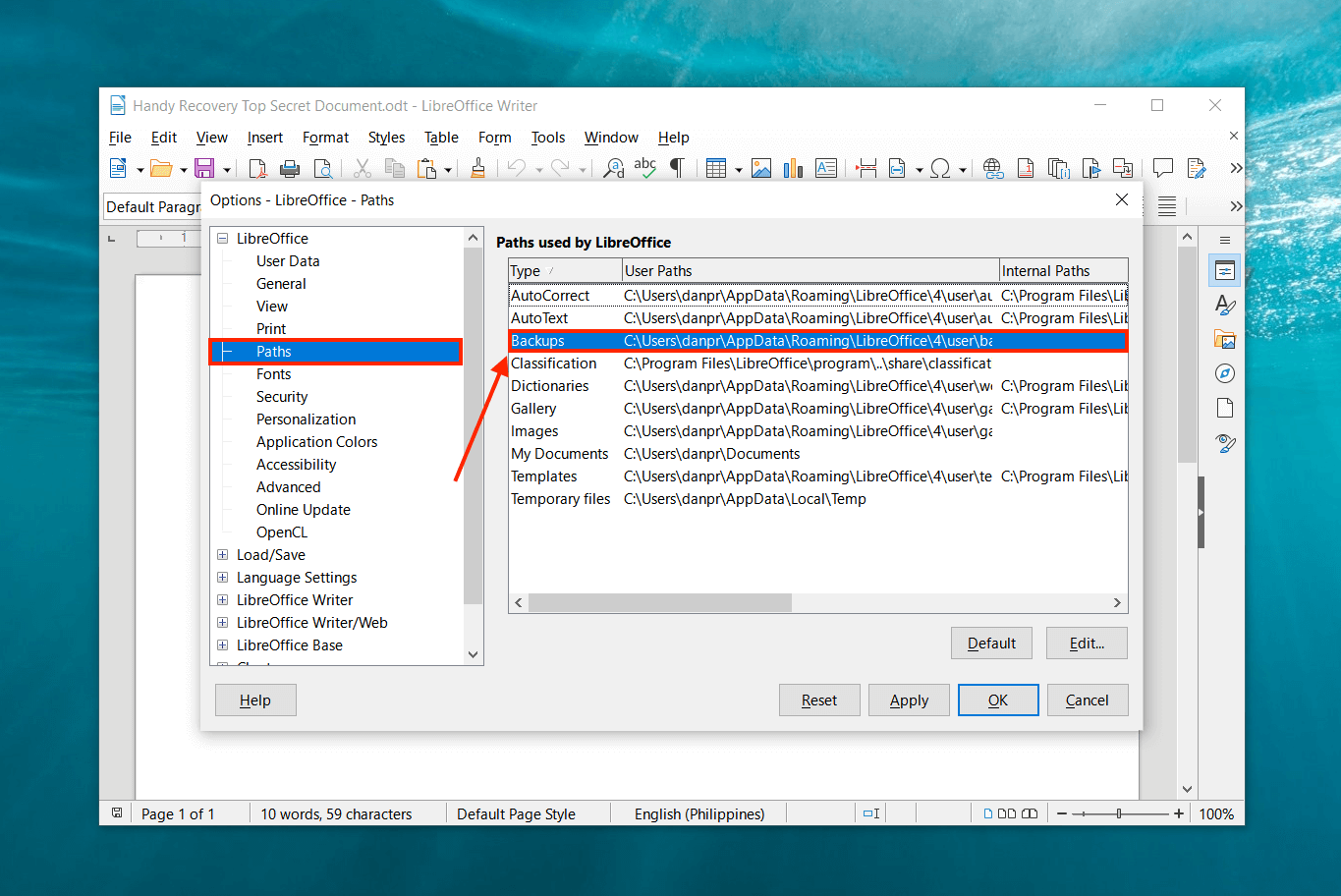Viewport: 1341px width, 896px height.
Task: Click the zoom slider in status bar
Action: point(1119,813)
